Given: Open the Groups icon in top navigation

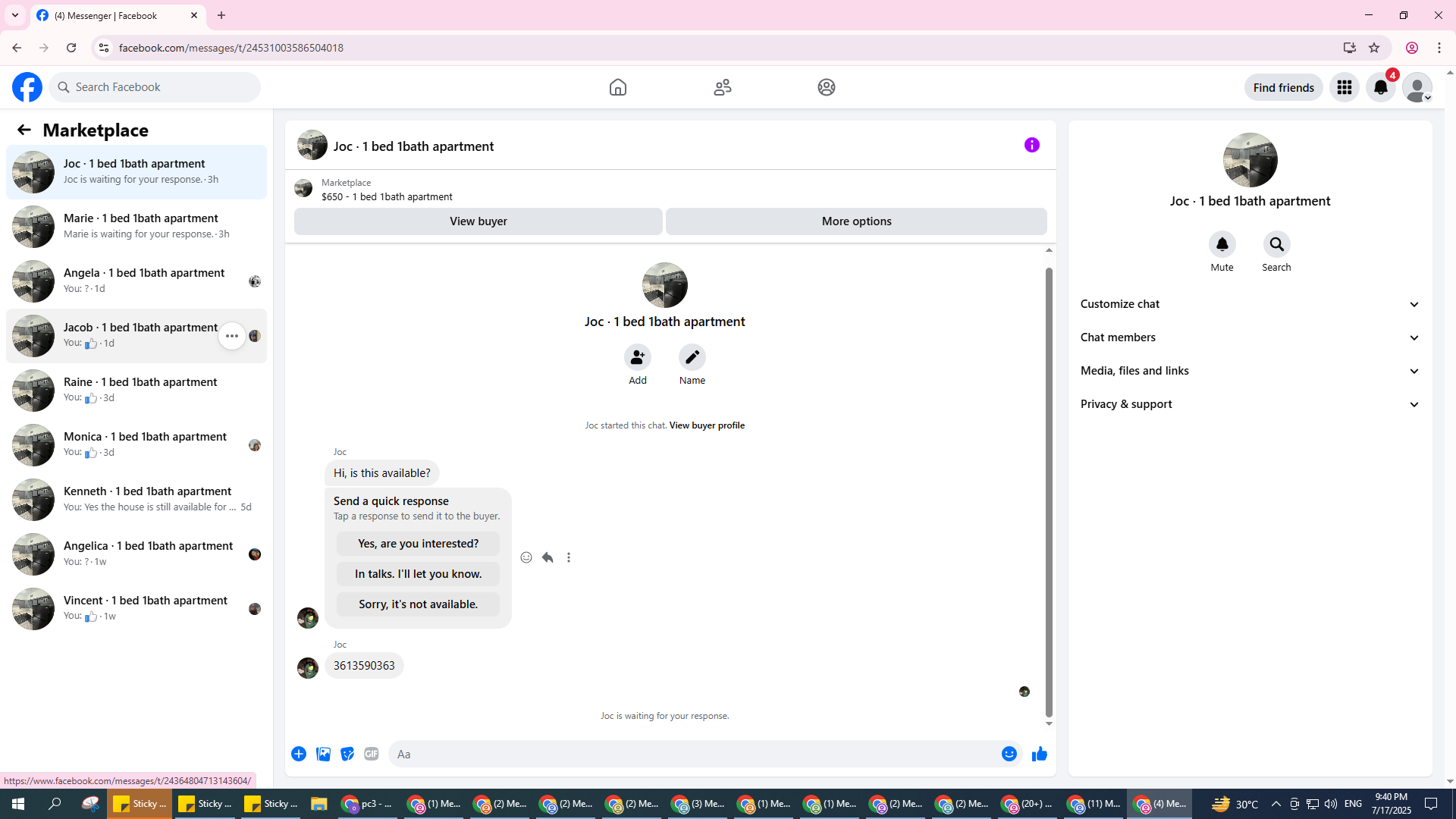Looking at the screenshot, I should pyautogui.click(x=827, y=87).
